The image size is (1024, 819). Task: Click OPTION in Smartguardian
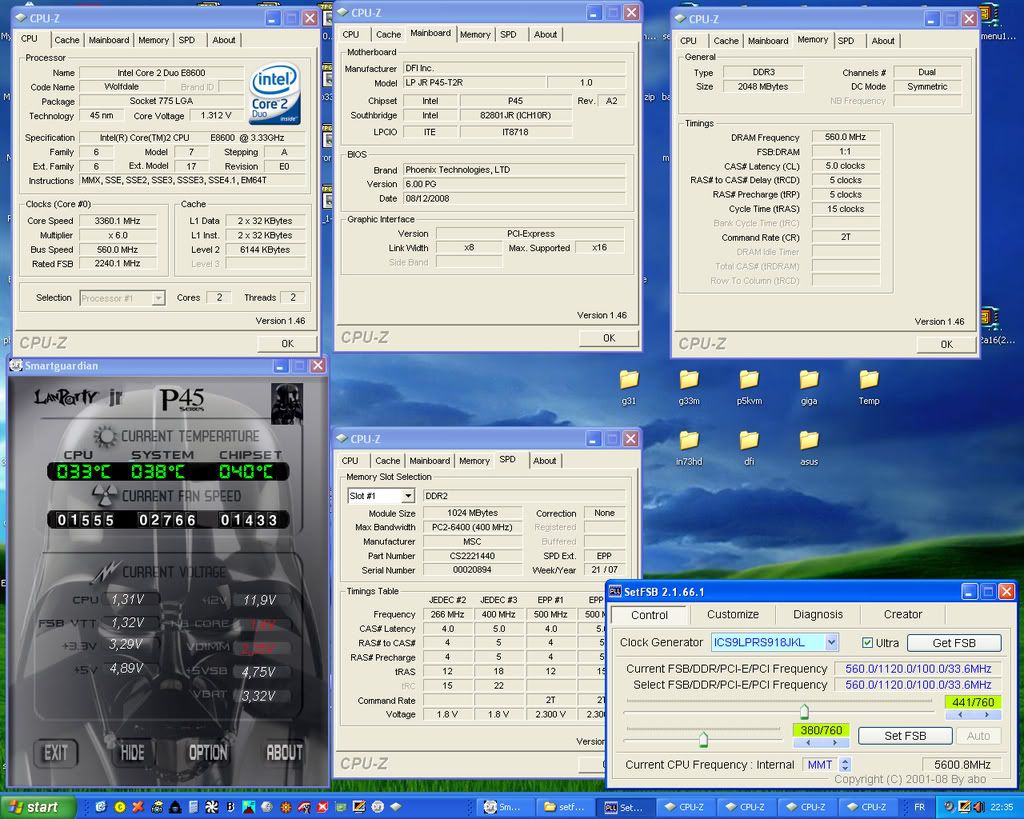pyautogui.click(x=208, y=752)
